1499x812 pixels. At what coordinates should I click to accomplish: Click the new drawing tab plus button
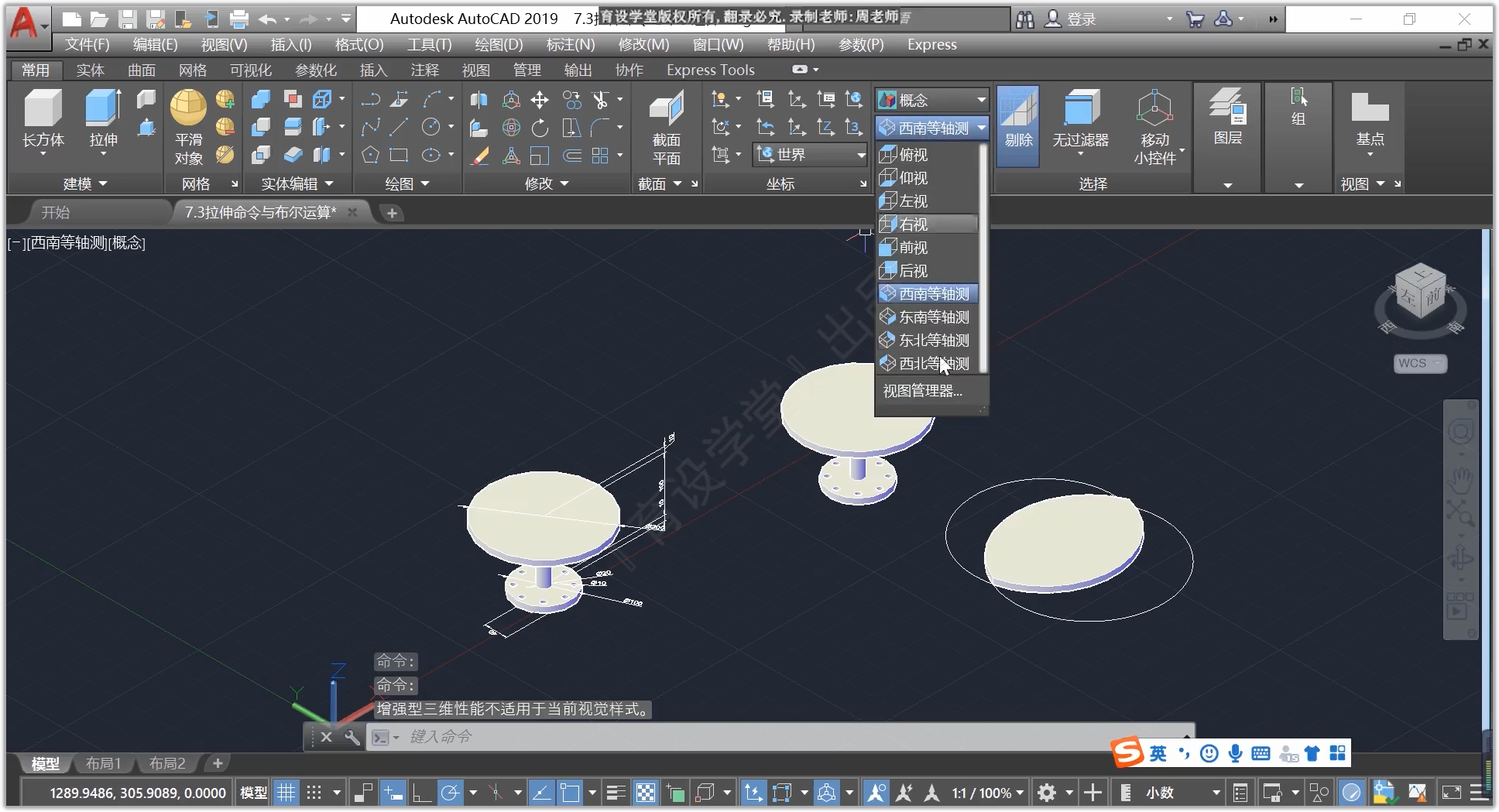point(392,213)
